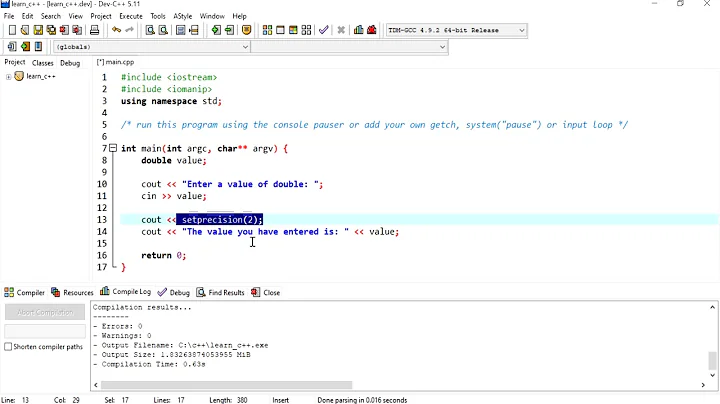Viewport: 720px width, 404px height.
Task: Switch to the Compile Log tab
Action: [x=125, y=292]
